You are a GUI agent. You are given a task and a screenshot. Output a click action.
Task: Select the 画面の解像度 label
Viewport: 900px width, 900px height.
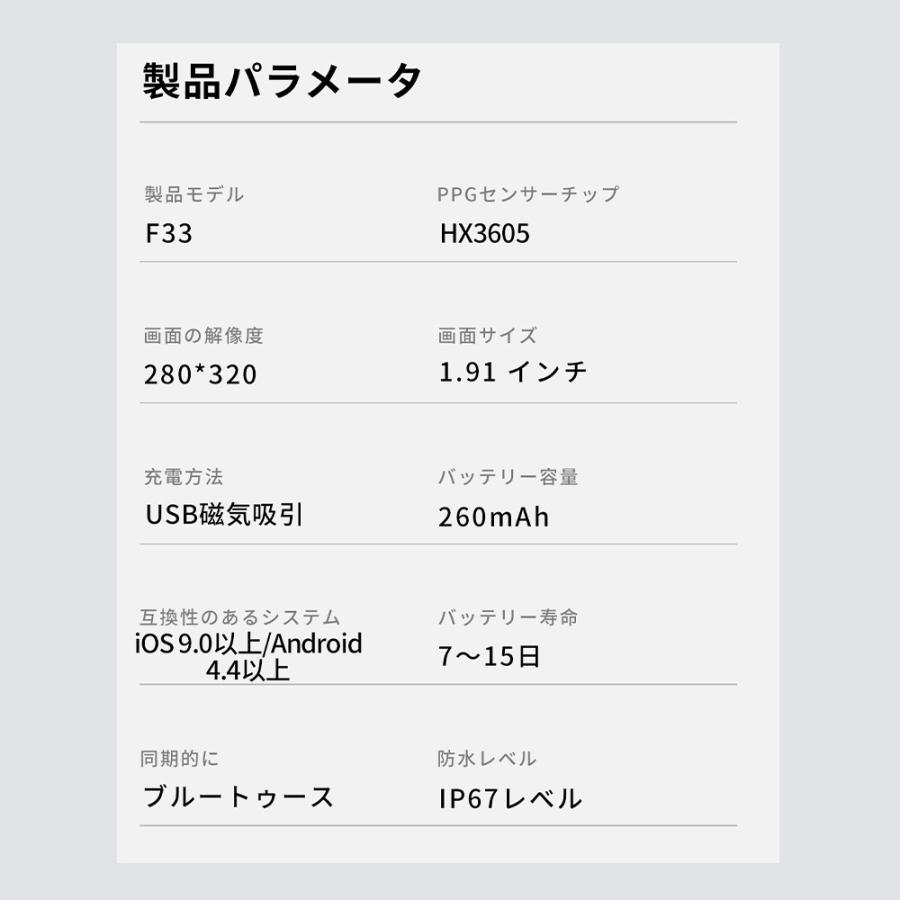click(x=203, y=335)
